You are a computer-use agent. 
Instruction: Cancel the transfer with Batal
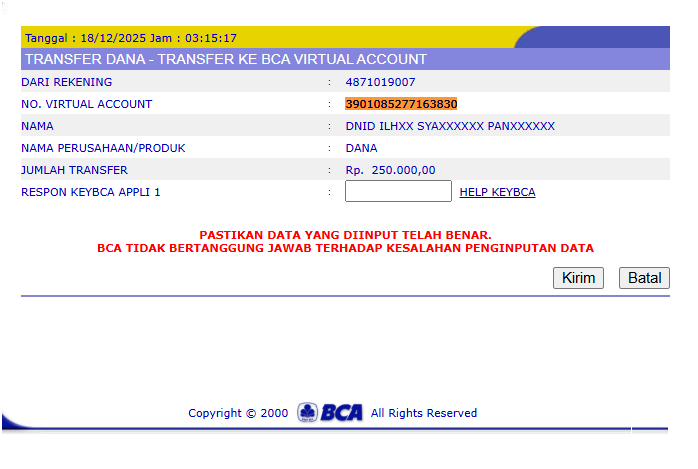click(644, 278)
